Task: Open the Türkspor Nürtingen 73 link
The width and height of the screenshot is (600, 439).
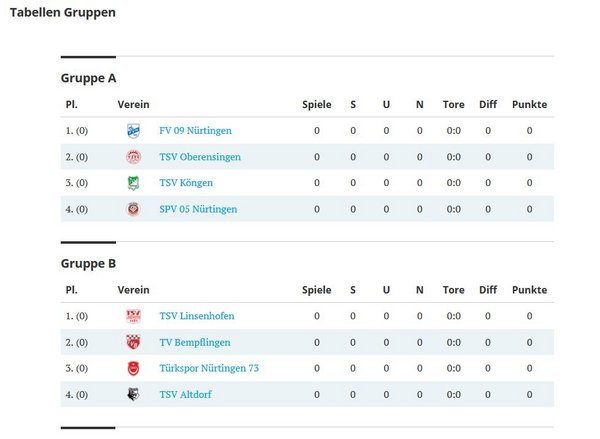Action: [209, 368]
